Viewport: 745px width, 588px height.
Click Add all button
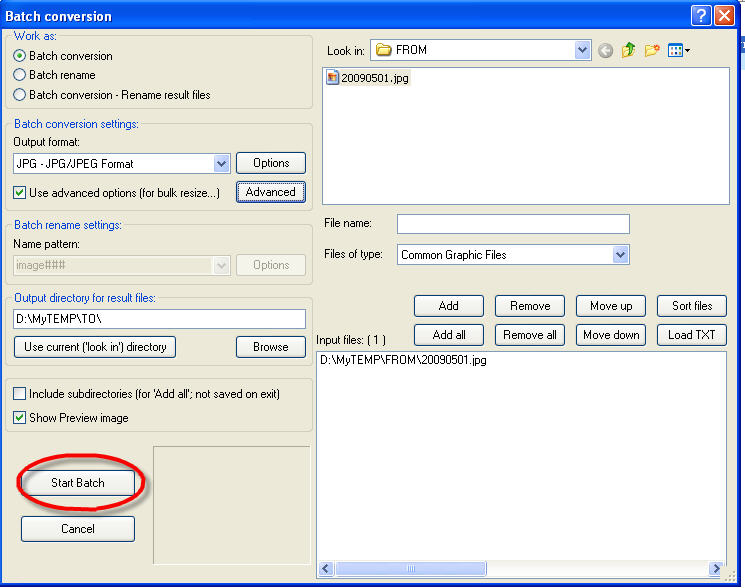(449, 335)
